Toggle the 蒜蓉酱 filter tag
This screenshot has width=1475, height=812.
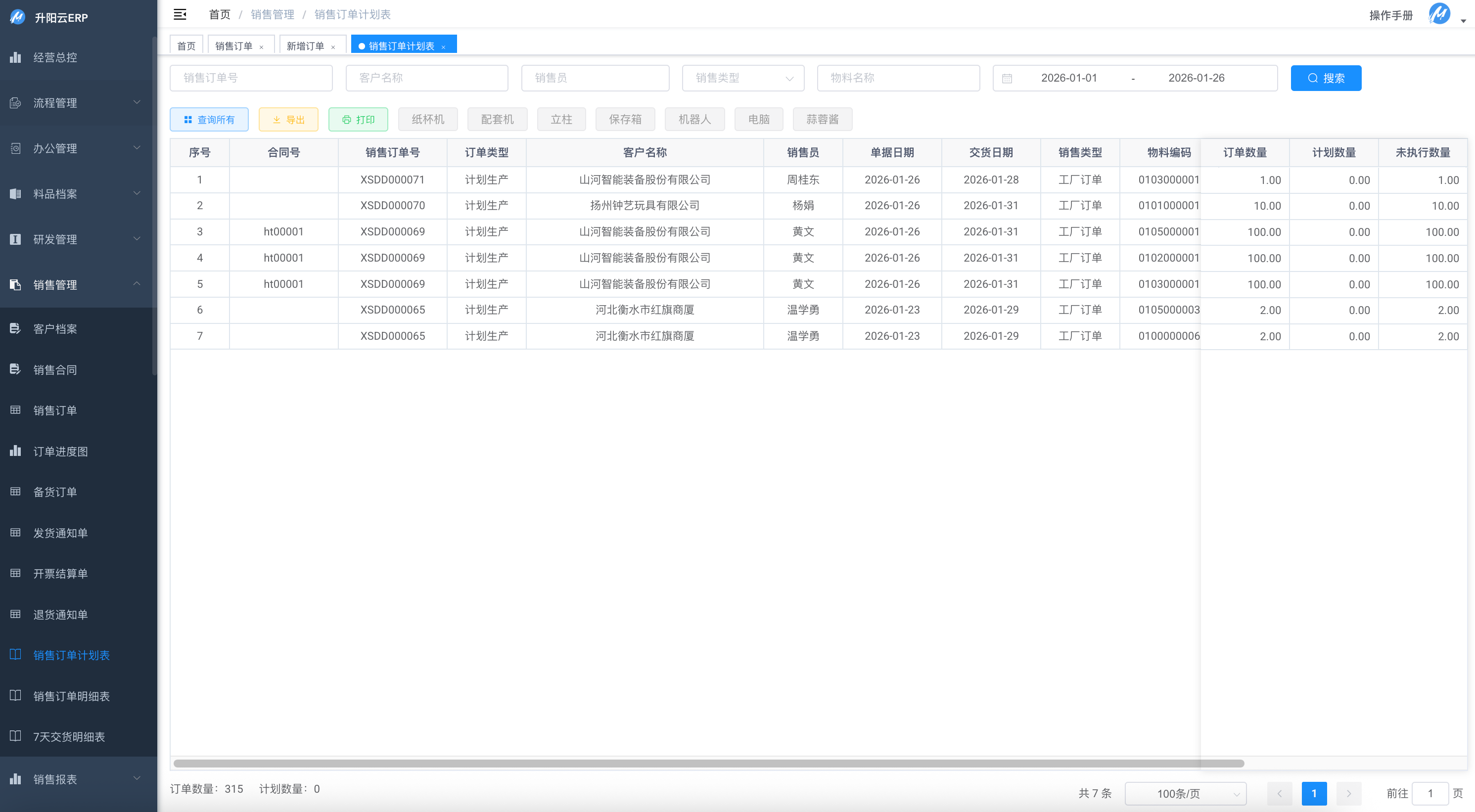pyautogui.click(x=822, y=119)
